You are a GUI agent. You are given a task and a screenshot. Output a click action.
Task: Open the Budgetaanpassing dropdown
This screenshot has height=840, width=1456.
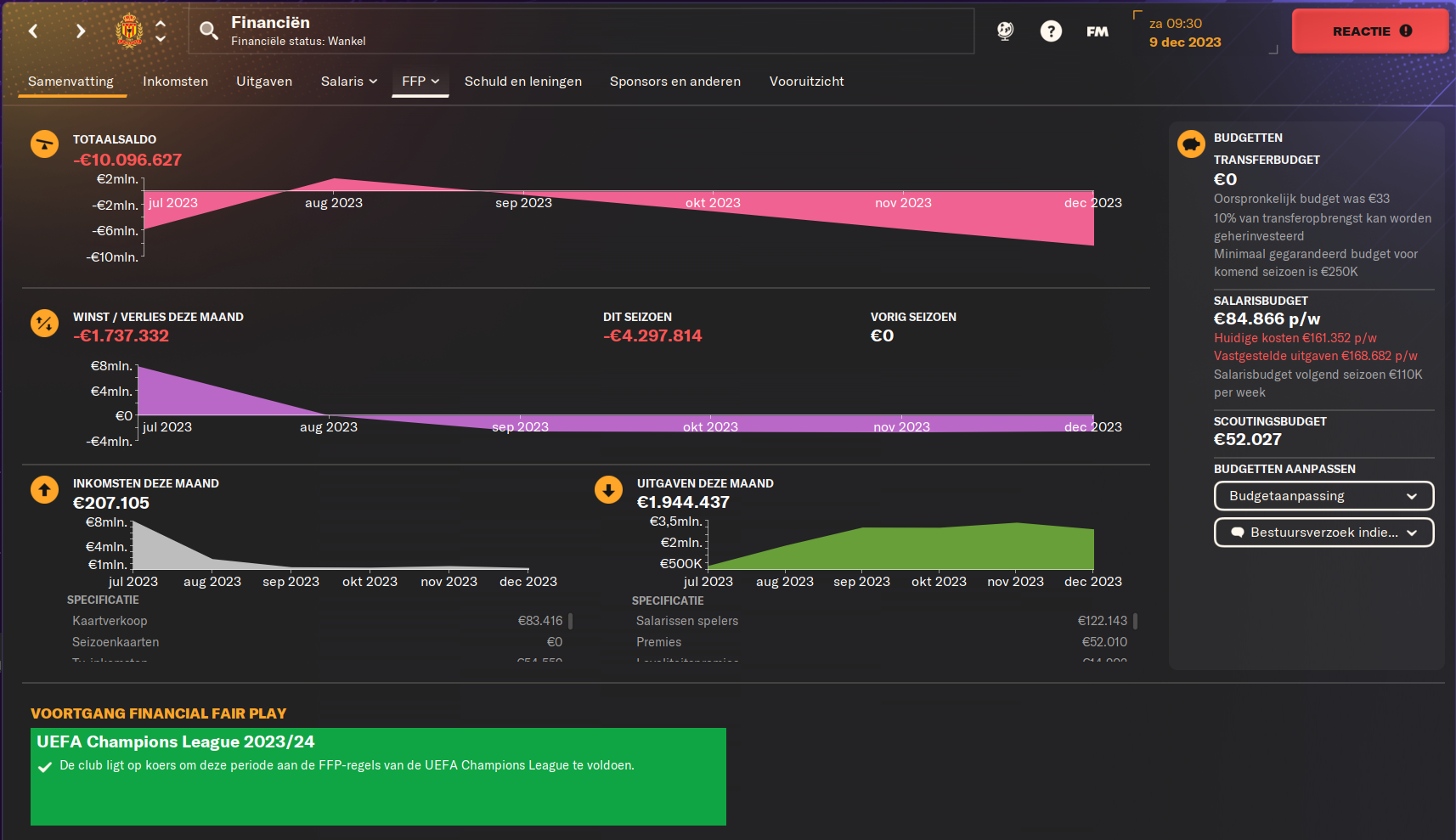(x=1323, y=496)
